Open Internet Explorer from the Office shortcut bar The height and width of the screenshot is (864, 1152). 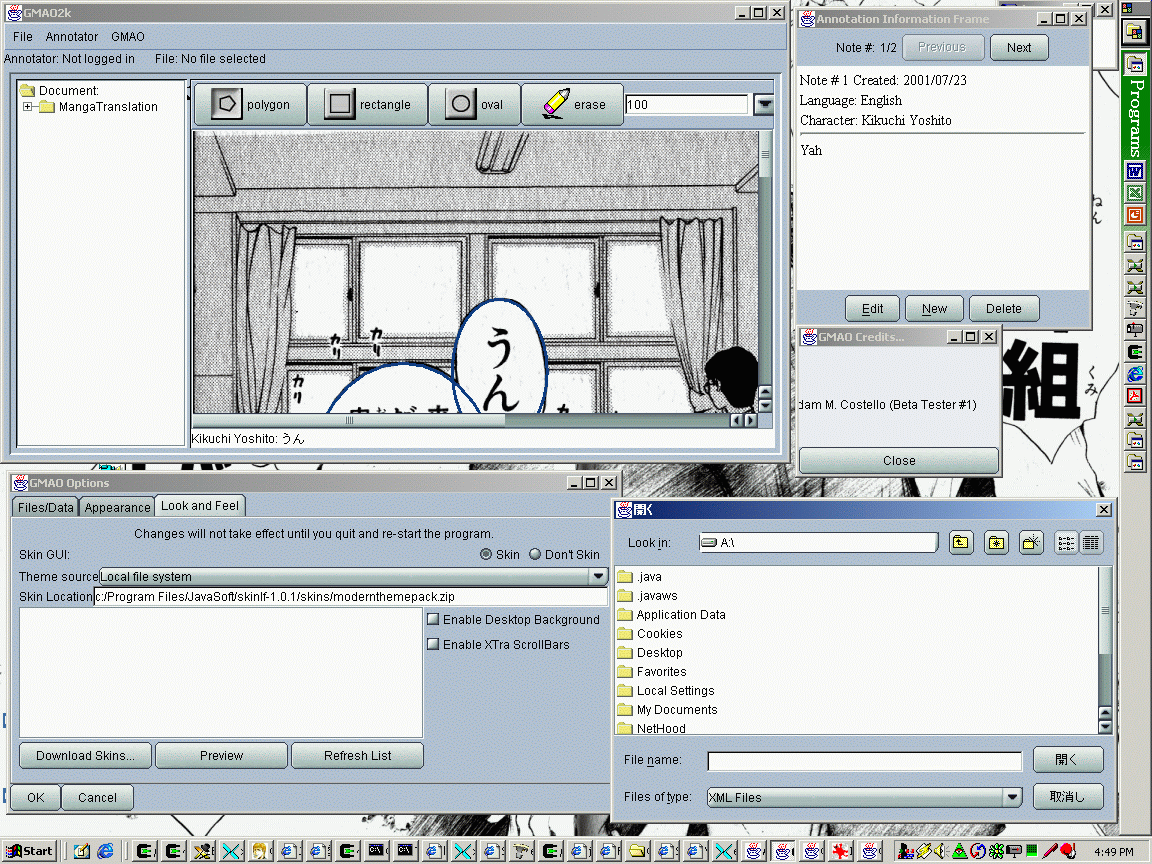point(1135,374)
